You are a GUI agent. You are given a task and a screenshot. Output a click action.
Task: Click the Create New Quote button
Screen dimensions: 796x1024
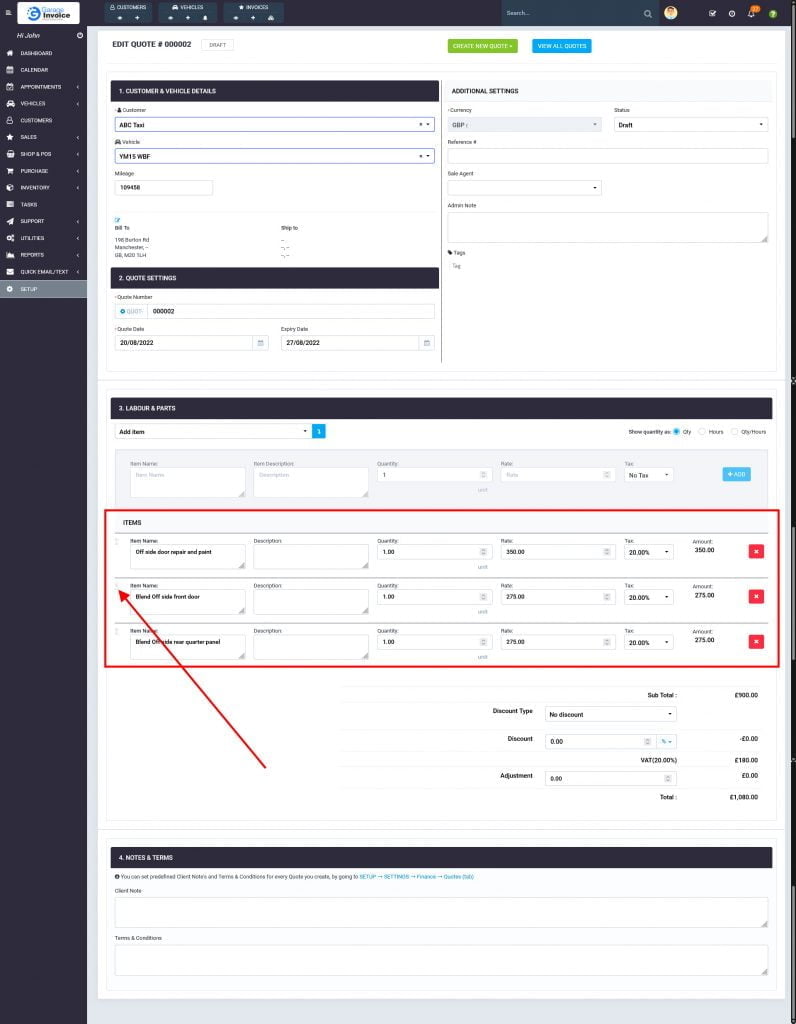pyautogui.click(x=482, y=46)
